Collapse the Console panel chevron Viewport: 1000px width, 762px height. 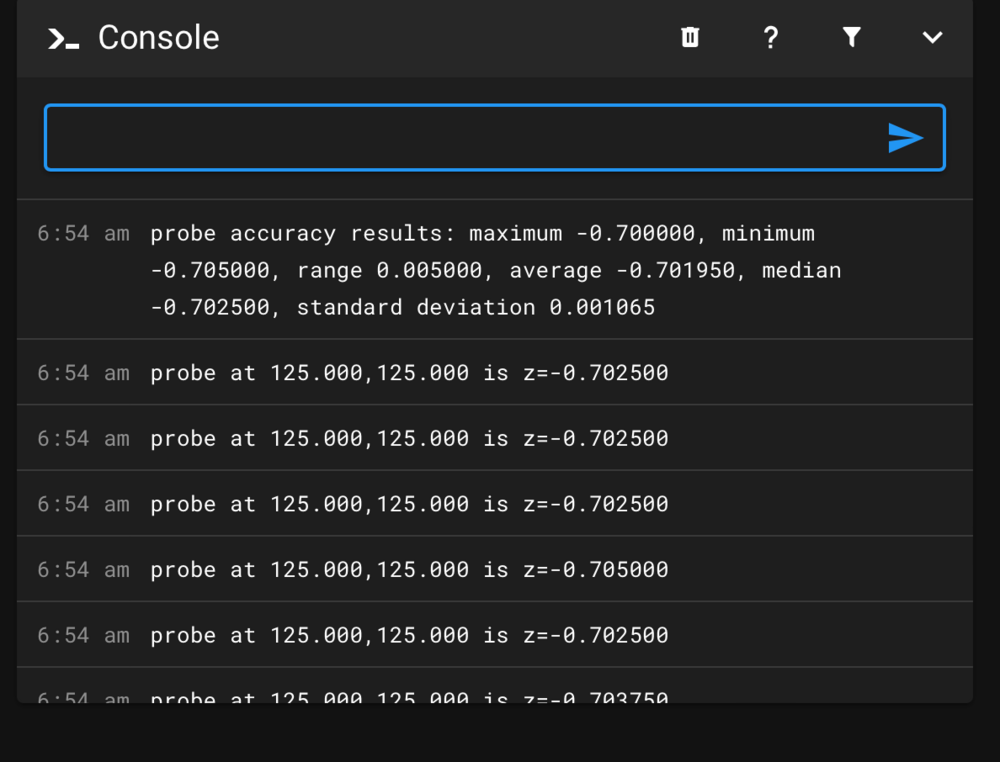(x=932, y=38)
